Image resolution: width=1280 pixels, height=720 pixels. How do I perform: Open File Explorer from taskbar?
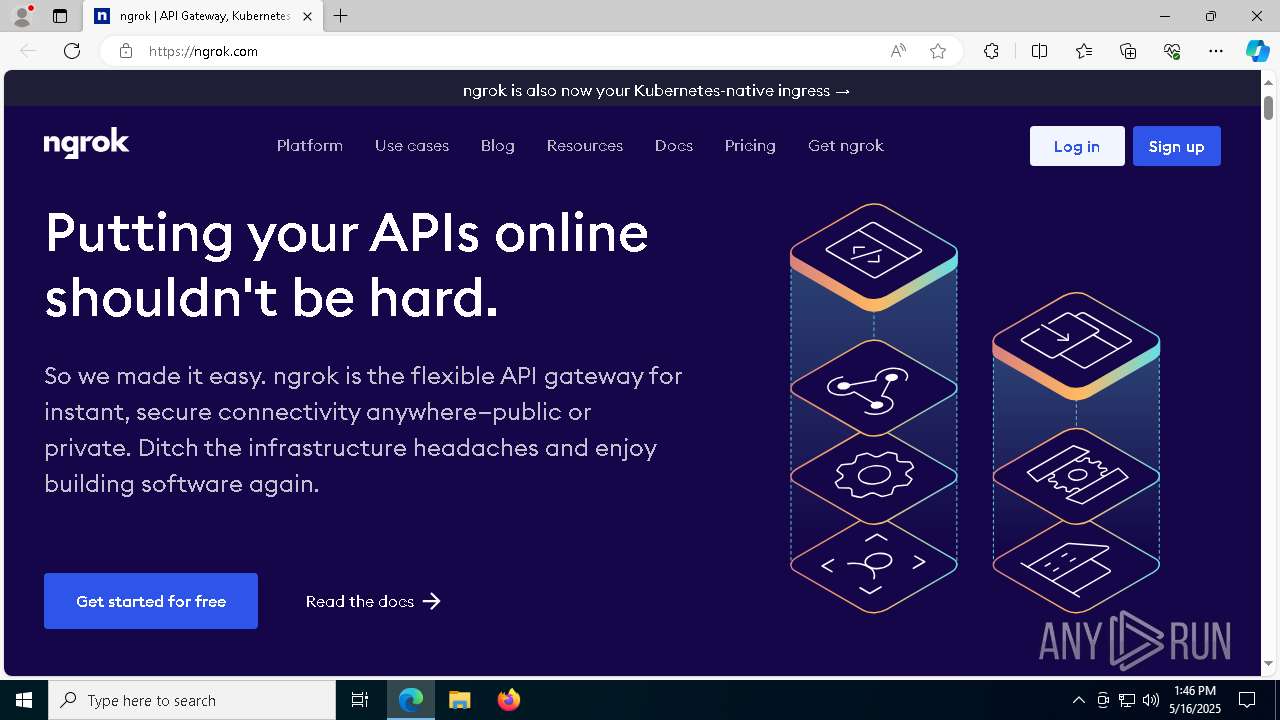pyautogui.click(x=459, y=700)
